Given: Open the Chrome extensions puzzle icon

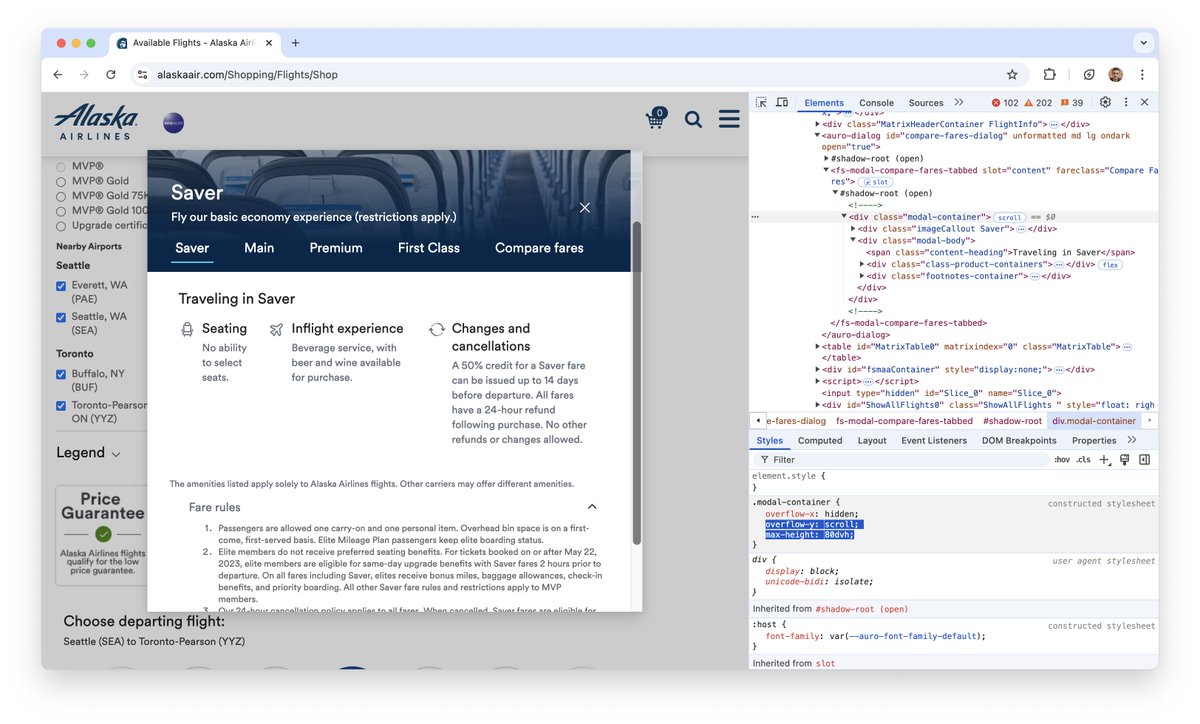Looking at the screenshot, I should click(x=1049, y=74).
